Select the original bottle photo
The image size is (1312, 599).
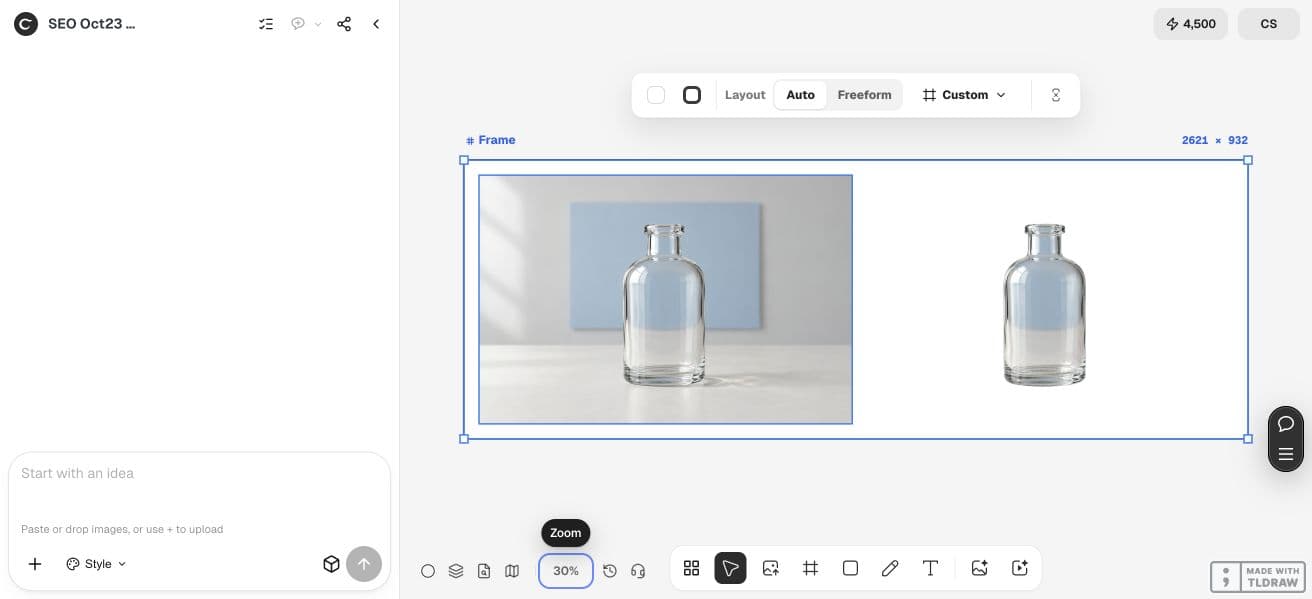pos(665,299)
